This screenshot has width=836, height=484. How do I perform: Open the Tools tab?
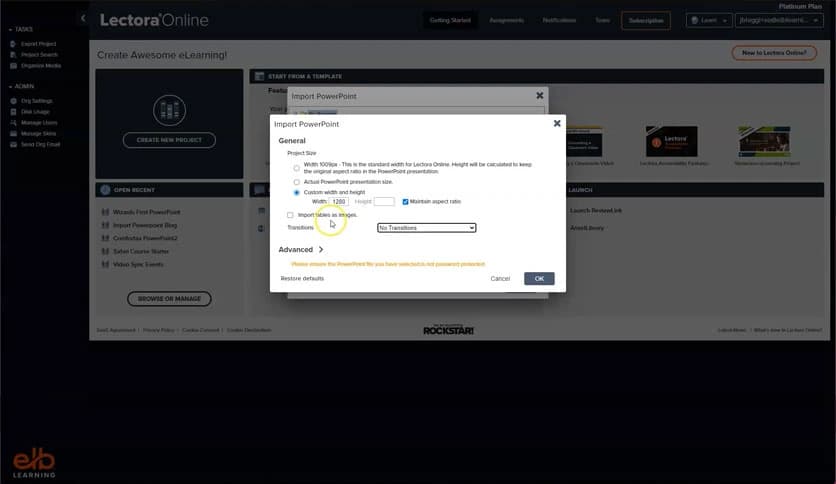[x=602, y=20]
